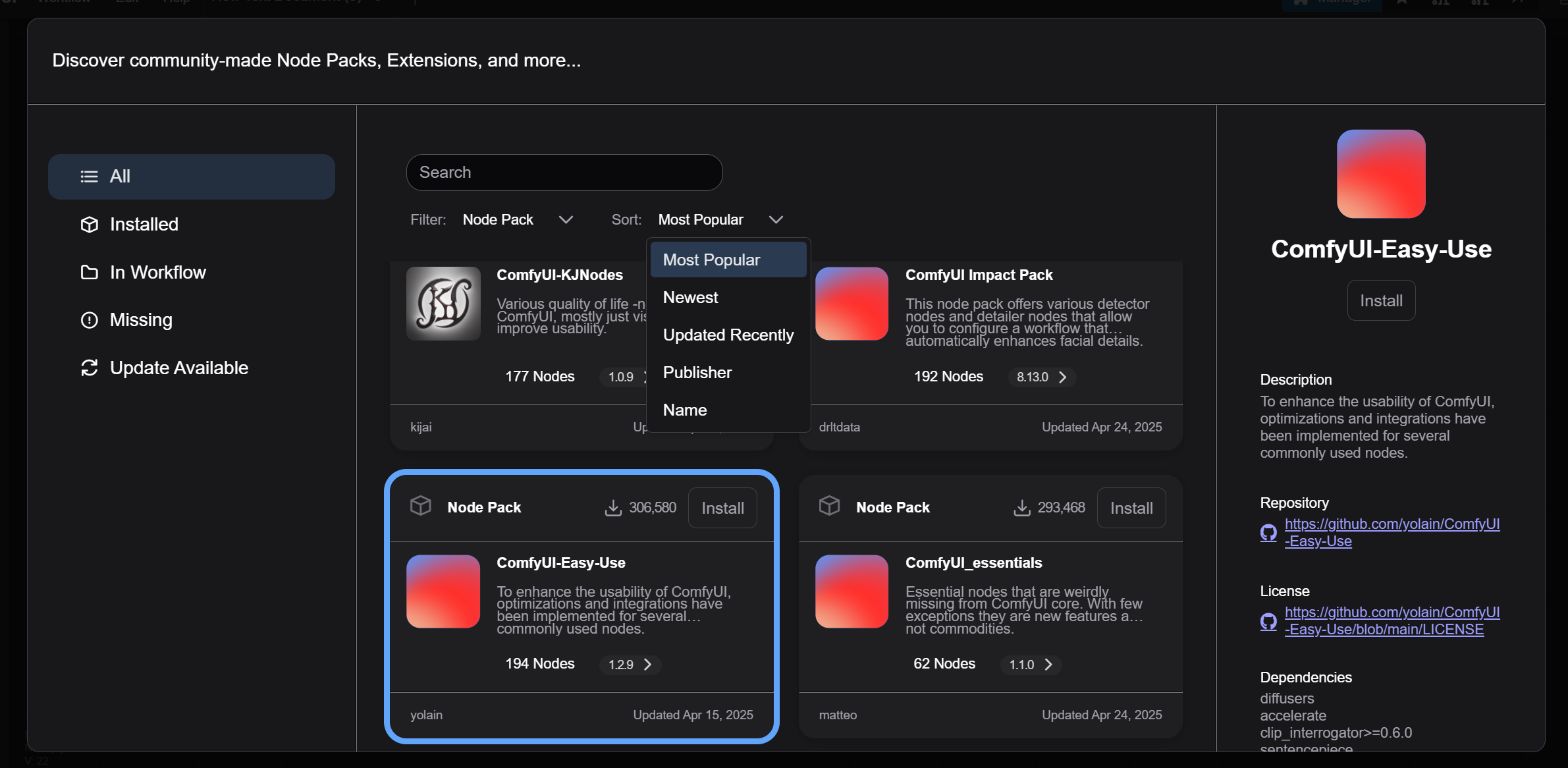Sort by Publisher

(x=728, y=372)
